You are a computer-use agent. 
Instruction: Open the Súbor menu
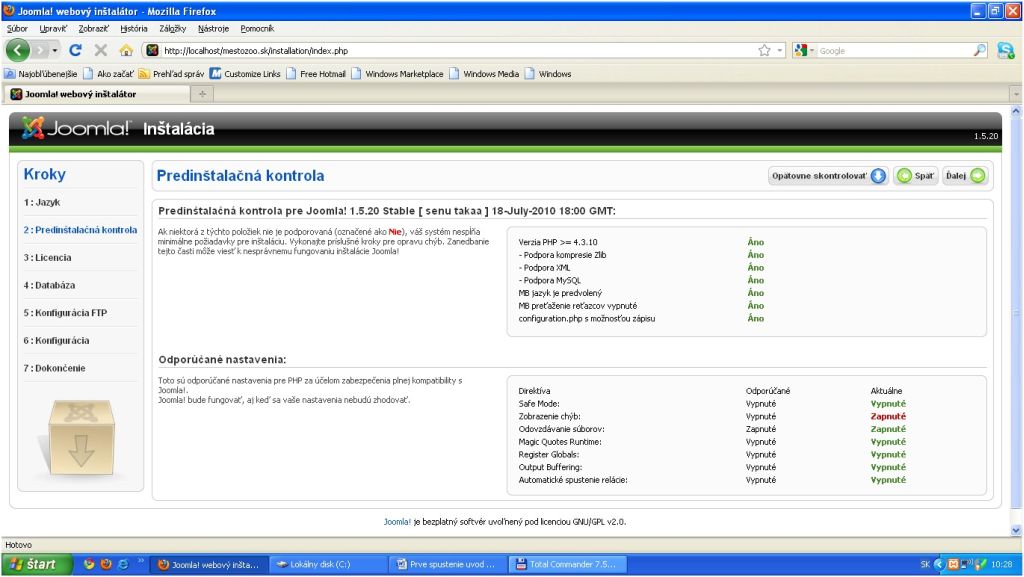17,29
